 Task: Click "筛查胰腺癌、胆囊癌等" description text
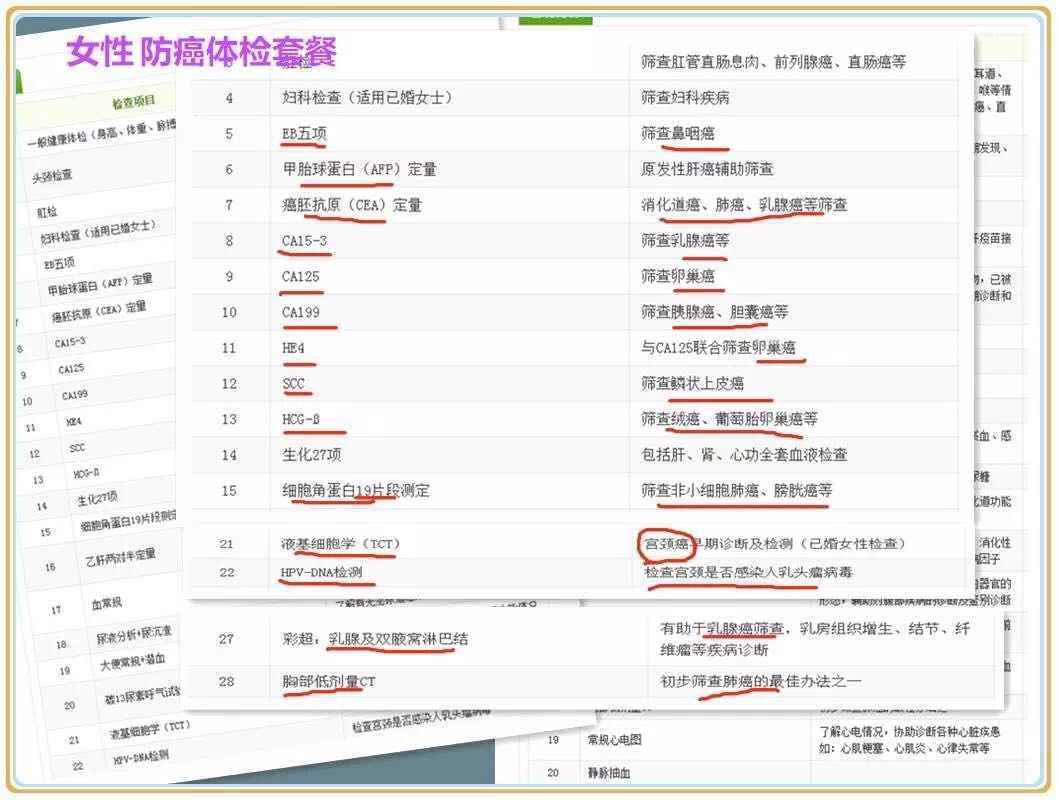[714, 312]
